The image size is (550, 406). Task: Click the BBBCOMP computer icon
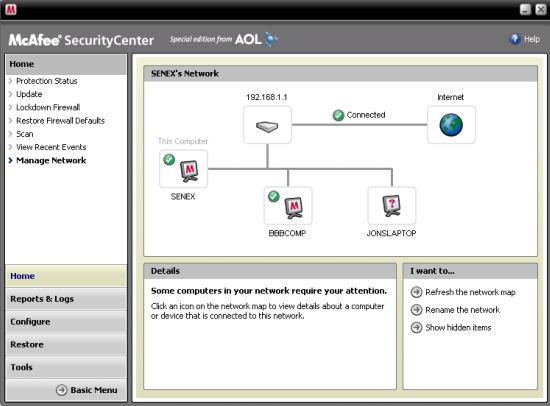pyautogui.click(x=288, y=206)
